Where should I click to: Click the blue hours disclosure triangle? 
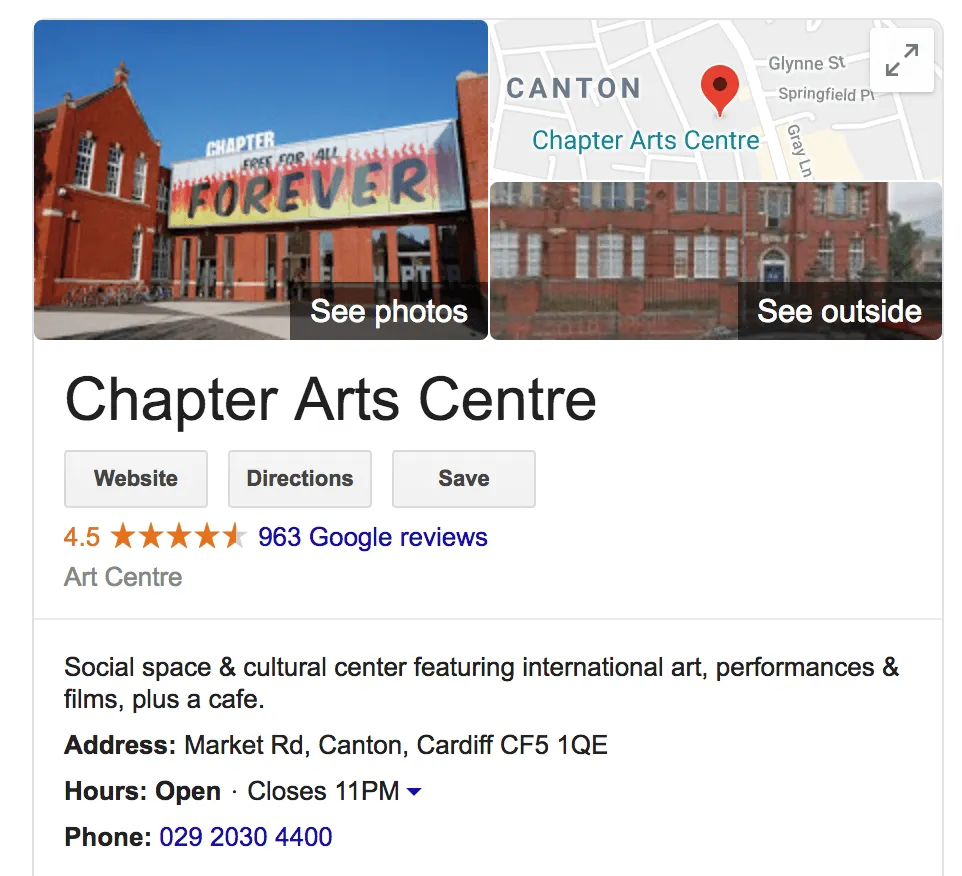click(413, 791)
